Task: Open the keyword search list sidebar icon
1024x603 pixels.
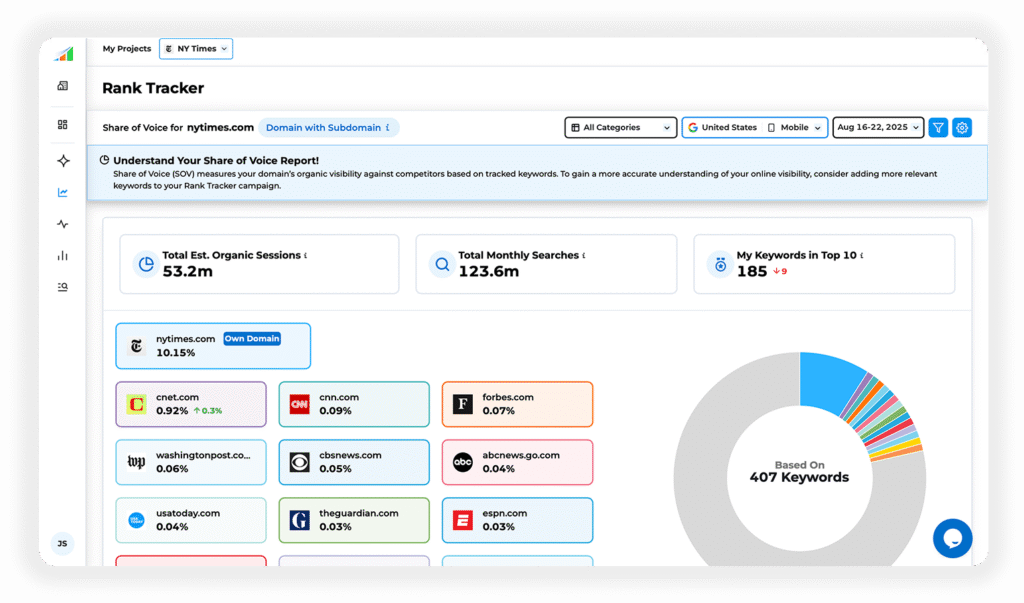Action: point(63,288)
